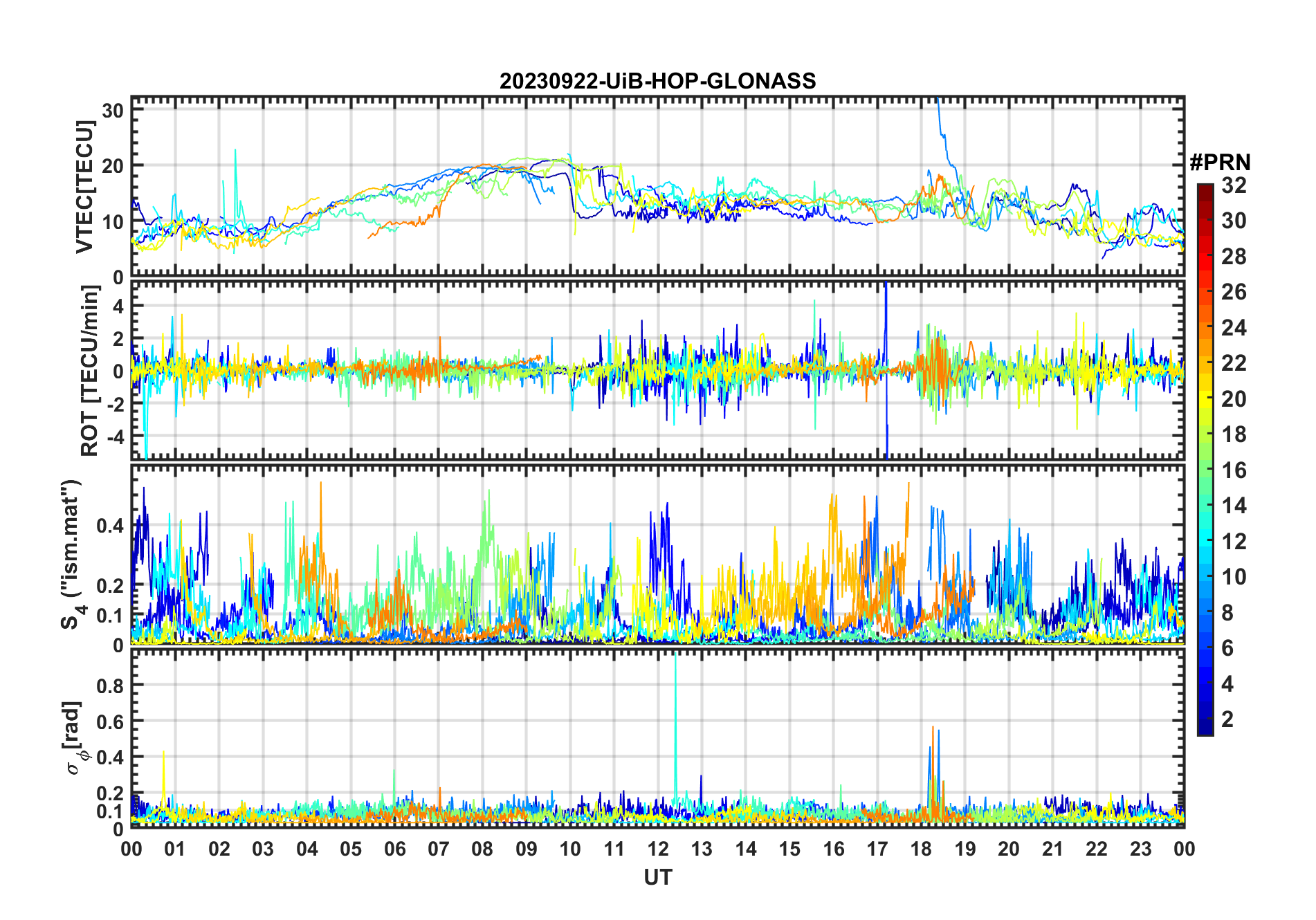Screen dimensions: 1316x920
Task: Click the S4 y-axis tick 0.4
Action: point(111,526)
